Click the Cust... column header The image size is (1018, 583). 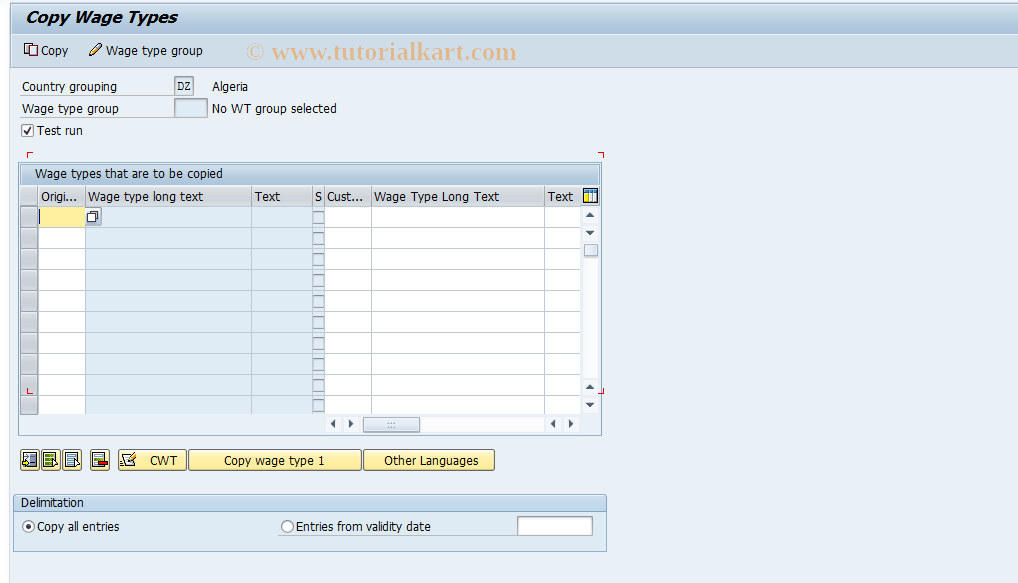(348, 197)
